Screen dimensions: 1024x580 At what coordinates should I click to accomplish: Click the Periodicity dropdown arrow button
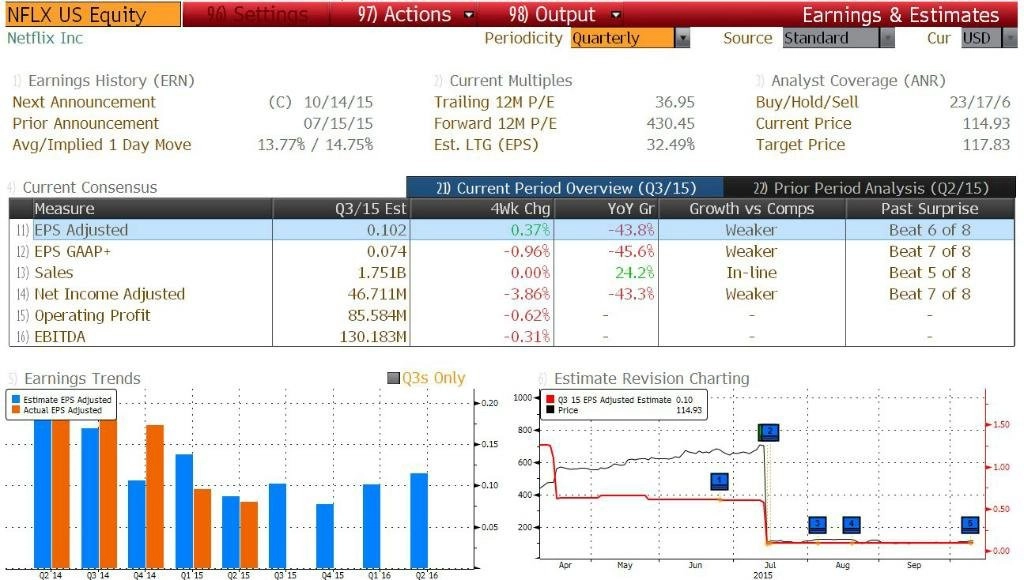(682, 38)
